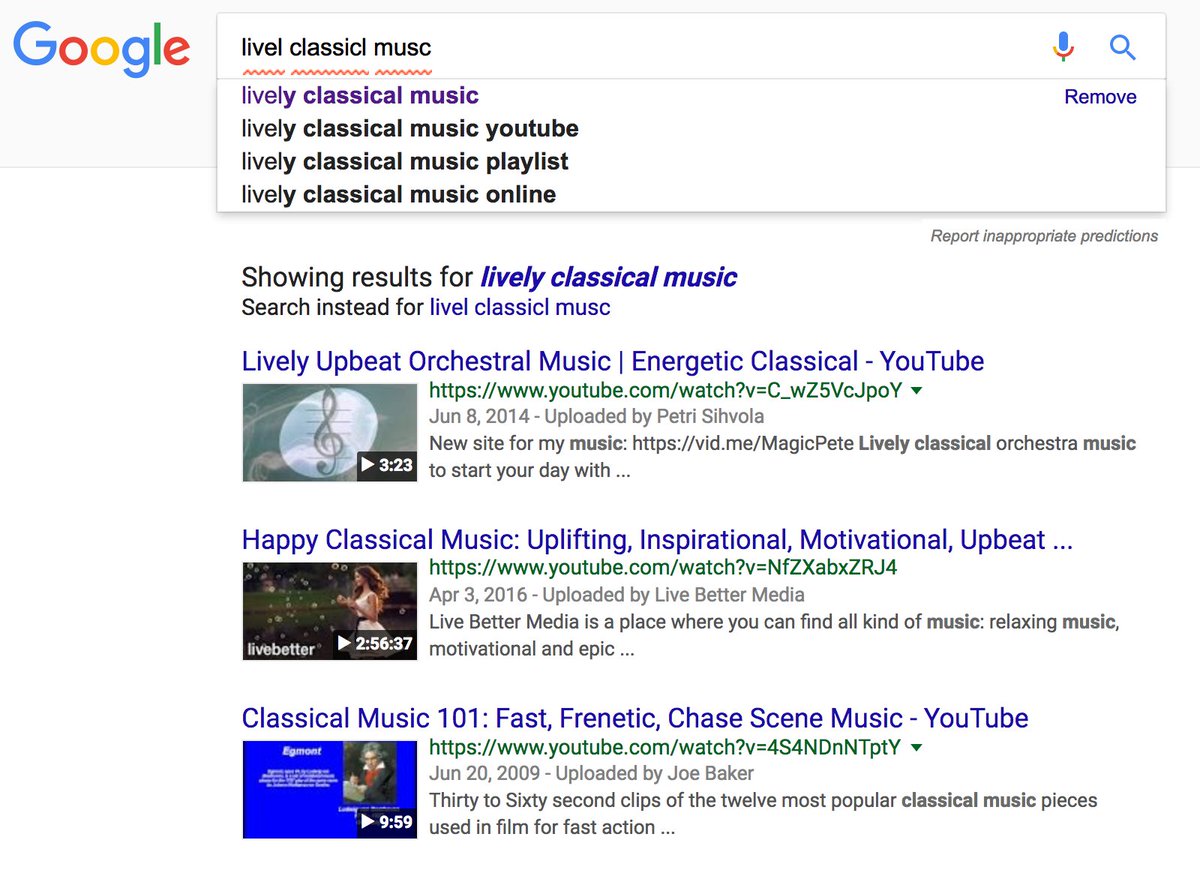Open 'Lively Upbeat Orchestral Music' result title

[613, 361]
